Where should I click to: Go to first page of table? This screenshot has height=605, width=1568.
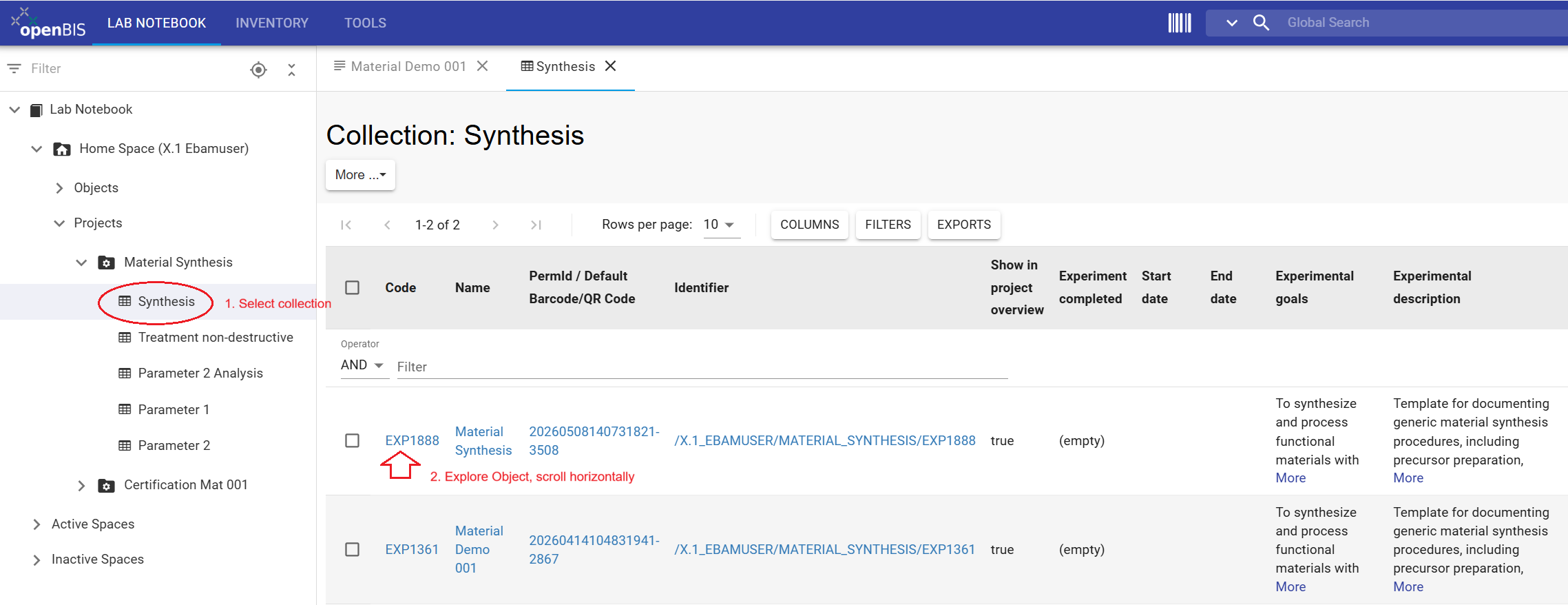(x=346, y=225)
